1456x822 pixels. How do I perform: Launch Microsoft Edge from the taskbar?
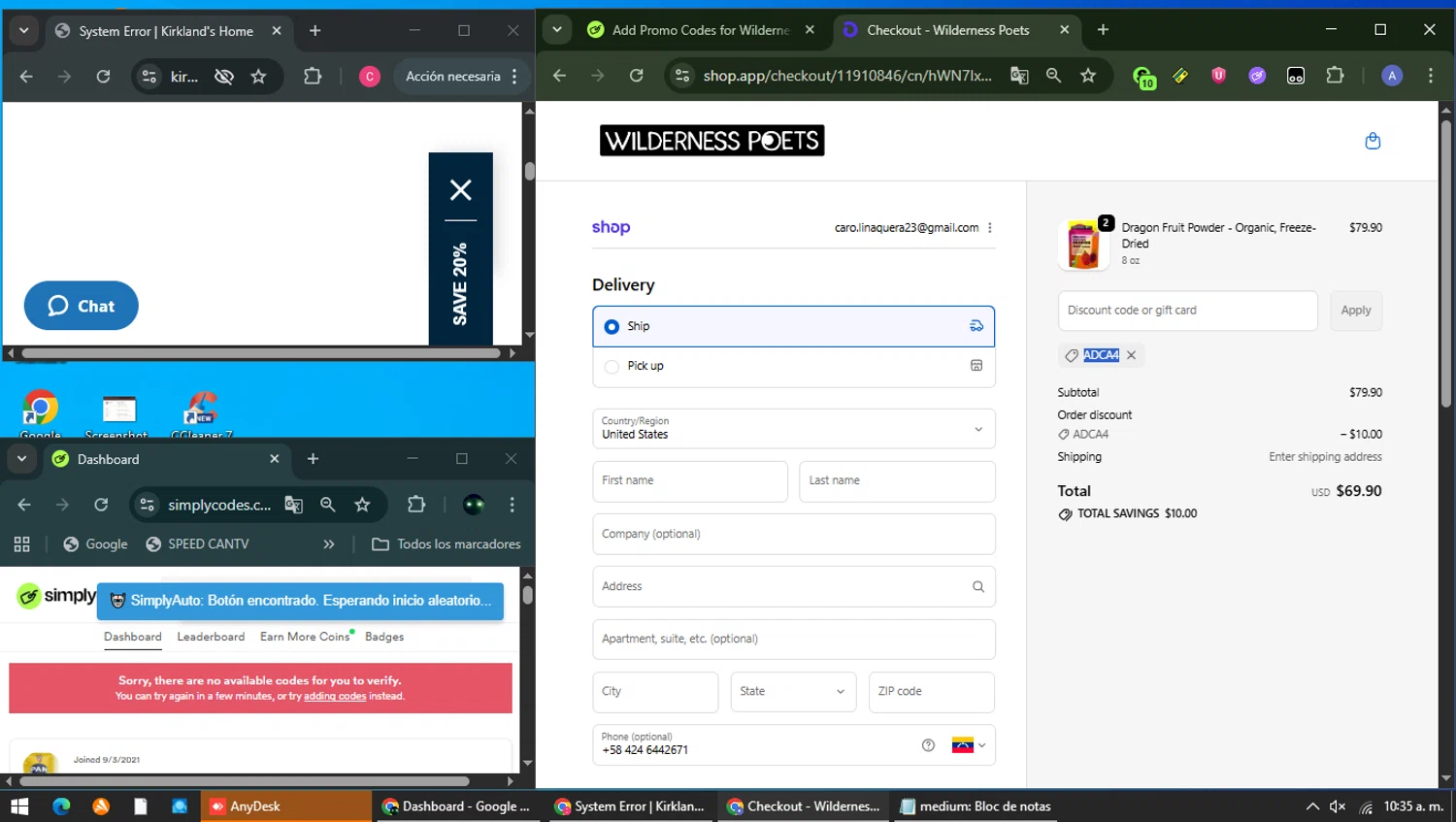click(61, 806)
